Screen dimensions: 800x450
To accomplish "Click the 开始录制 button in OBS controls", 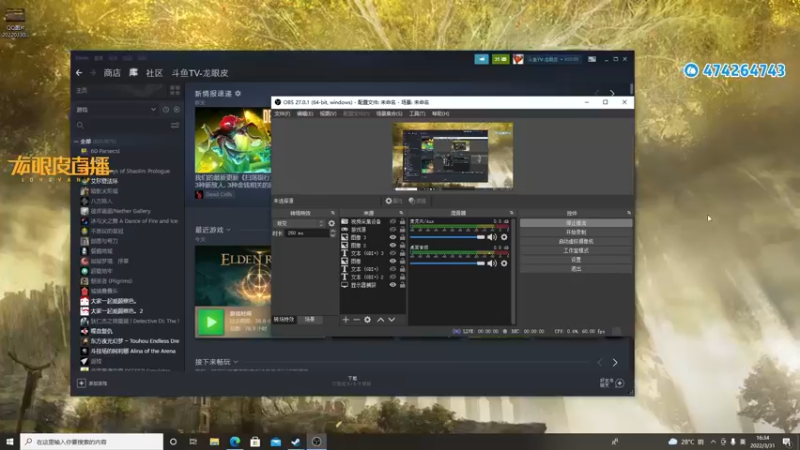I will click(576, 232).
